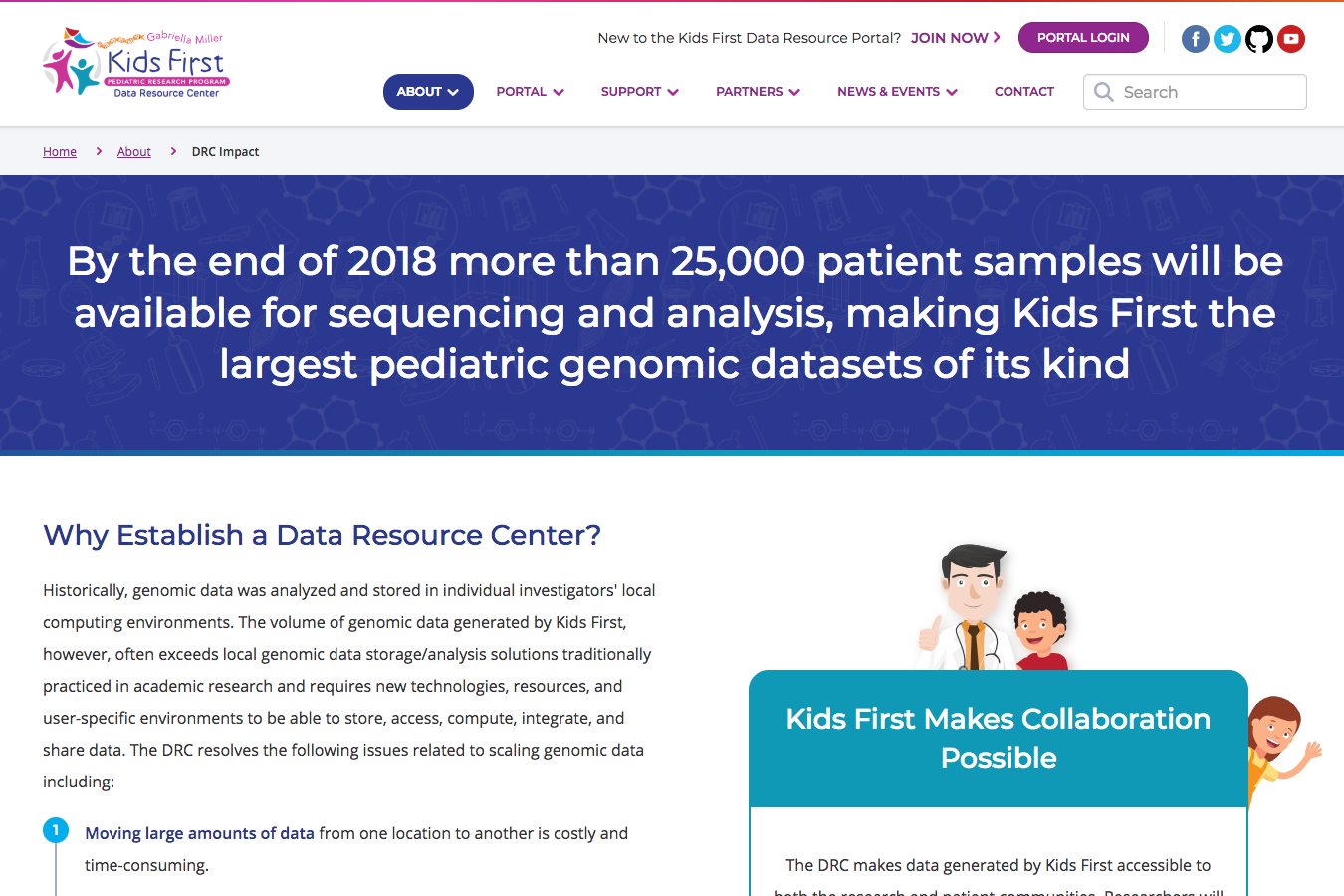Open the News & Events menu
1344x896 pixels.
[x=897, y=92]
